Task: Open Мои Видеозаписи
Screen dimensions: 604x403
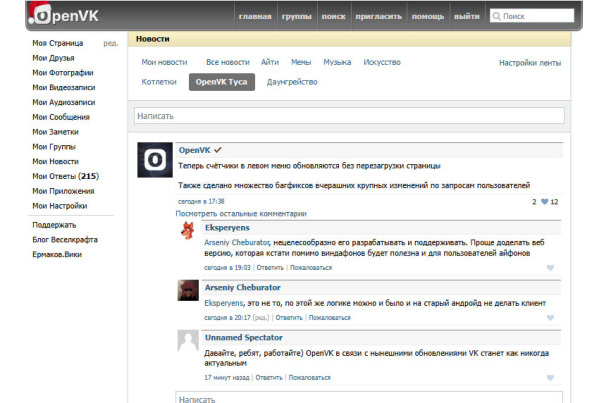Action: (64, 87)
